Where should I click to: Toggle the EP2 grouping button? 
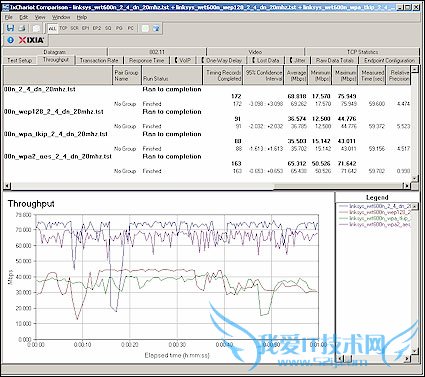coord(97,28)
